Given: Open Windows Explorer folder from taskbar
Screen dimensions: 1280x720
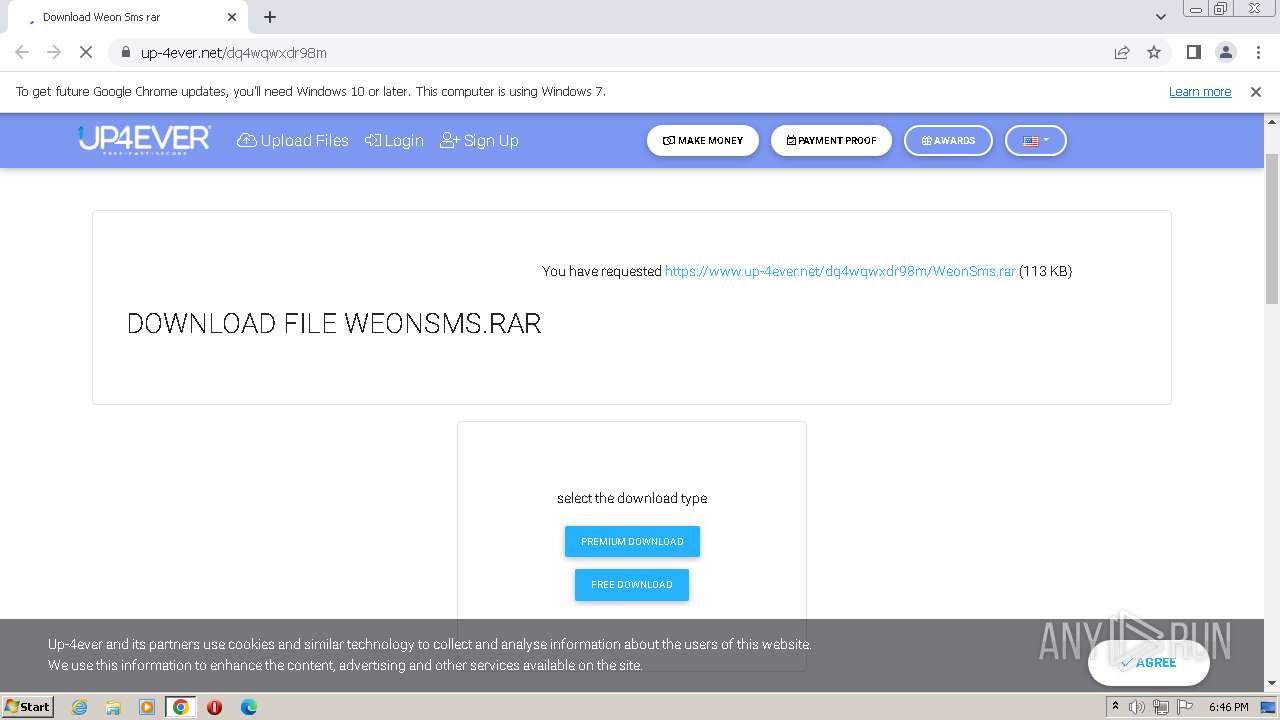Looking at the screenshot, I should [x=113, y=707].
